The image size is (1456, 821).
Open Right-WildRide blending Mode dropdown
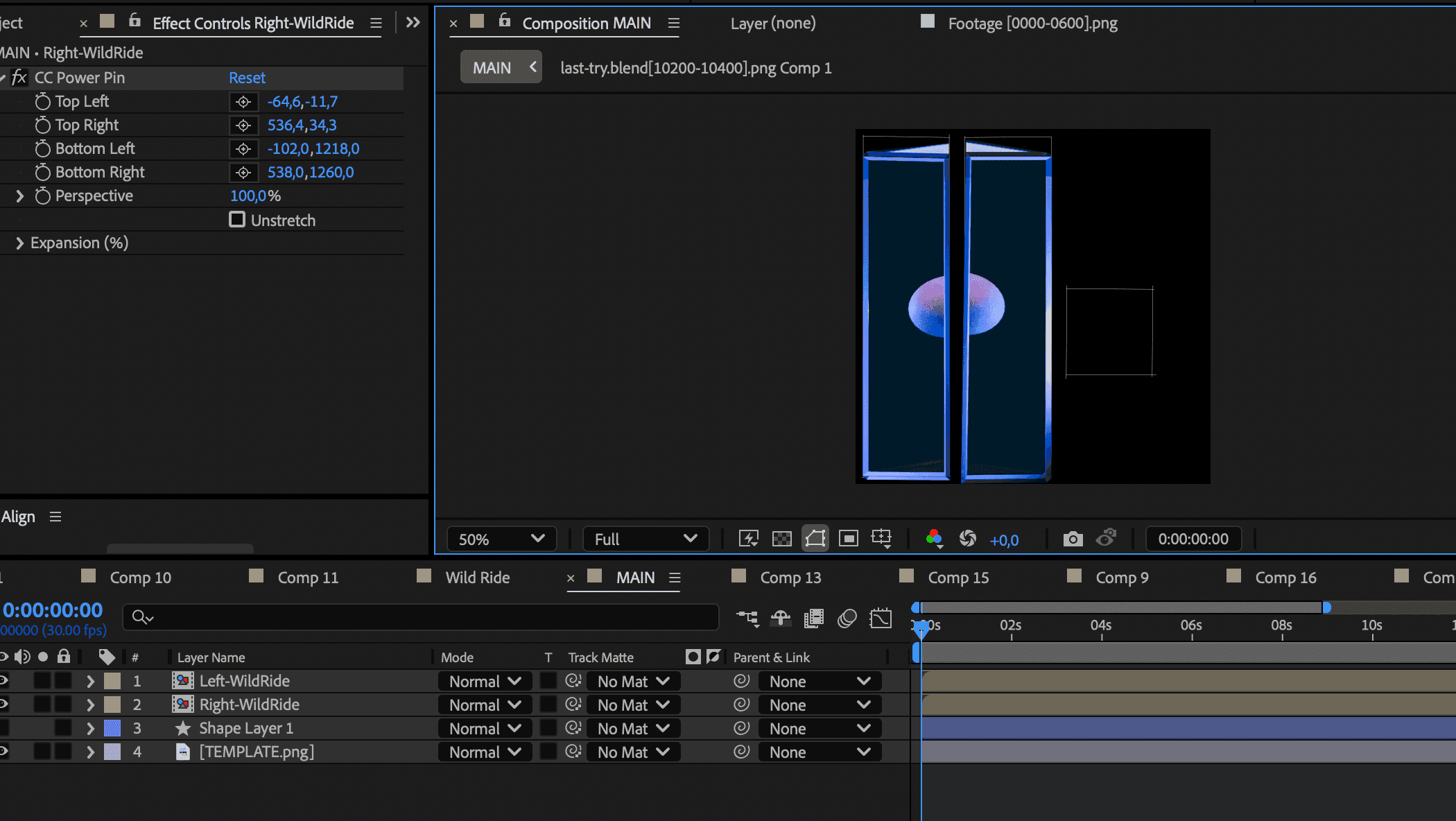(484, 705)
